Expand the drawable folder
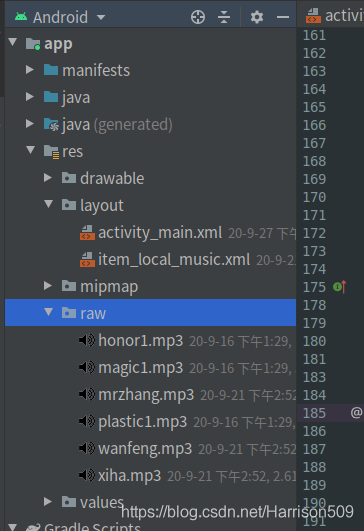Viewport: 364px width, 531px height. (x=48, y=178)
